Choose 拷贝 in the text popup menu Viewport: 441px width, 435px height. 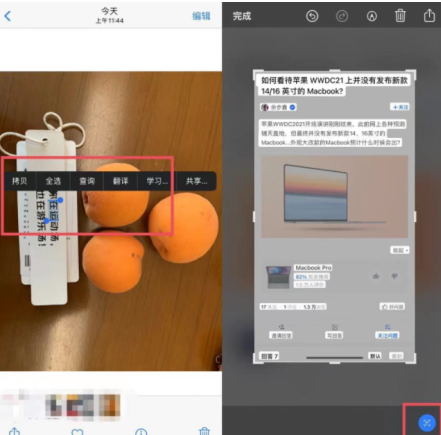[x=20, y=181]
